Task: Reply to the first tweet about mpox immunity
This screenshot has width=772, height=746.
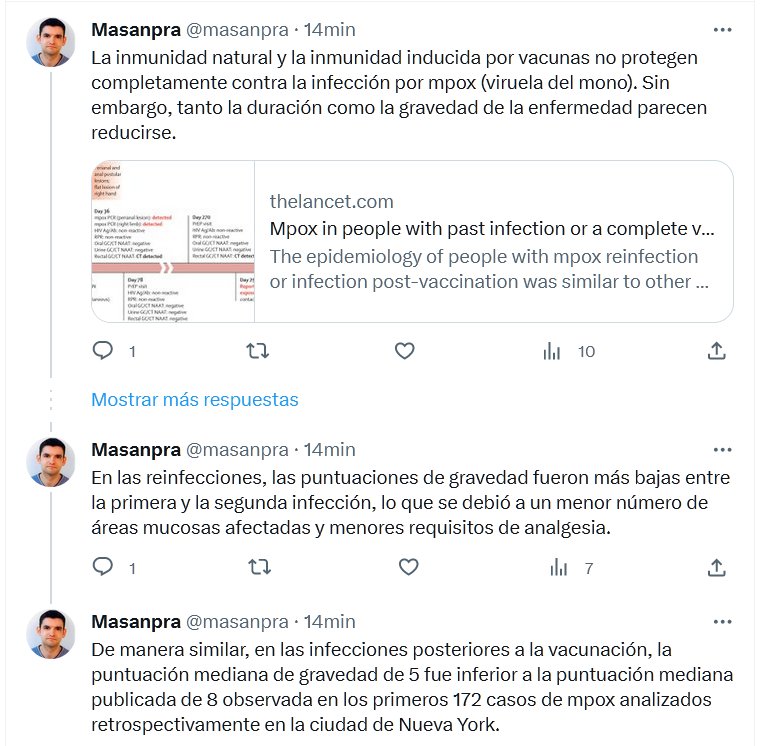Action: (103, 351)
